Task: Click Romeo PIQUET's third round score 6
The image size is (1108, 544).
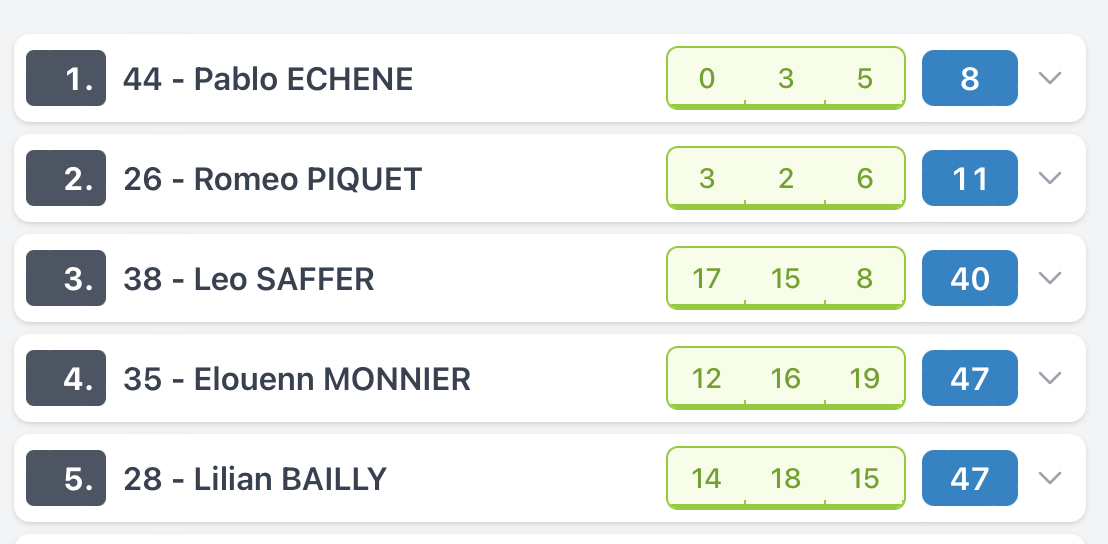Action: 864,179
